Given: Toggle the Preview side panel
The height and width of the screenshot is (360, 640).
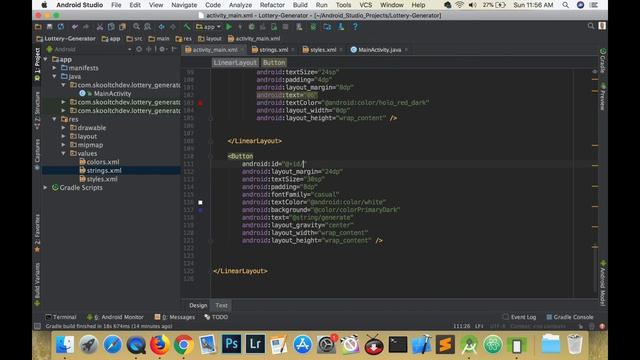Looking at the screenshot, I should [x=602, y=97].
